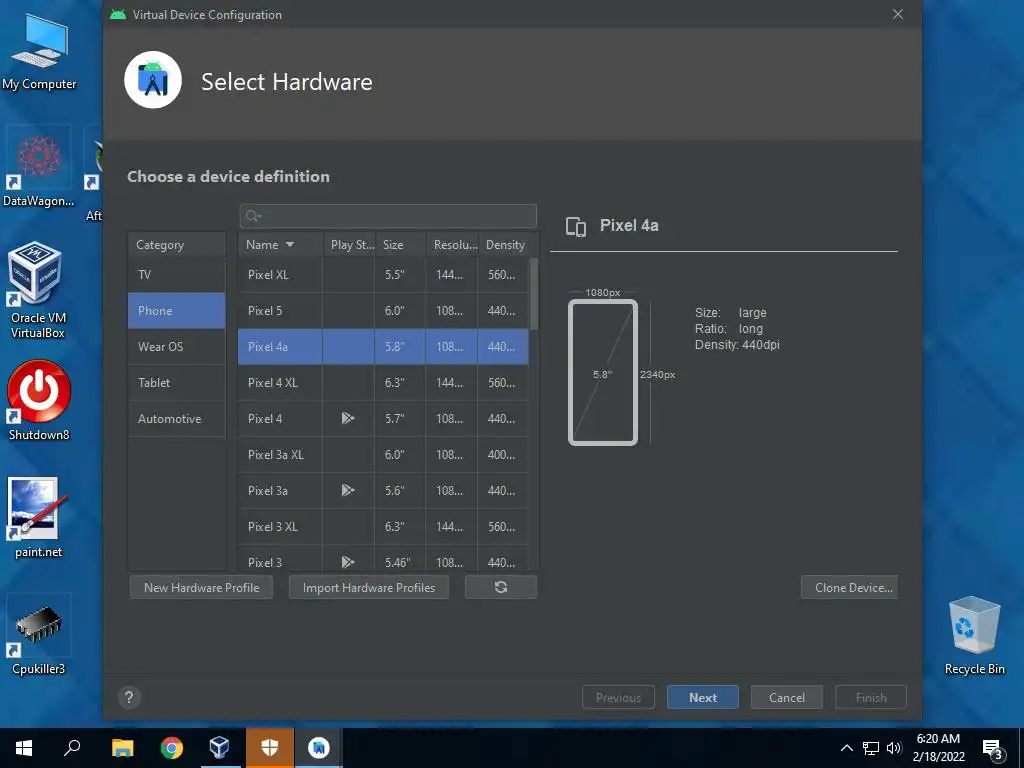Image resolution: width=1024 pixels, height=768 pixels.
Task: Sort devices by Name column
Action: [280, 245]
